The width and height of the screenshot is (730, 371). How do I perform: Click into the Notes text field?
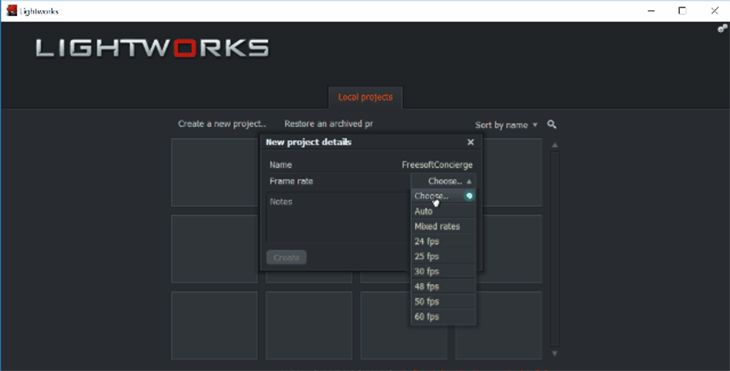pyautogui.click(x=338, y=217)
